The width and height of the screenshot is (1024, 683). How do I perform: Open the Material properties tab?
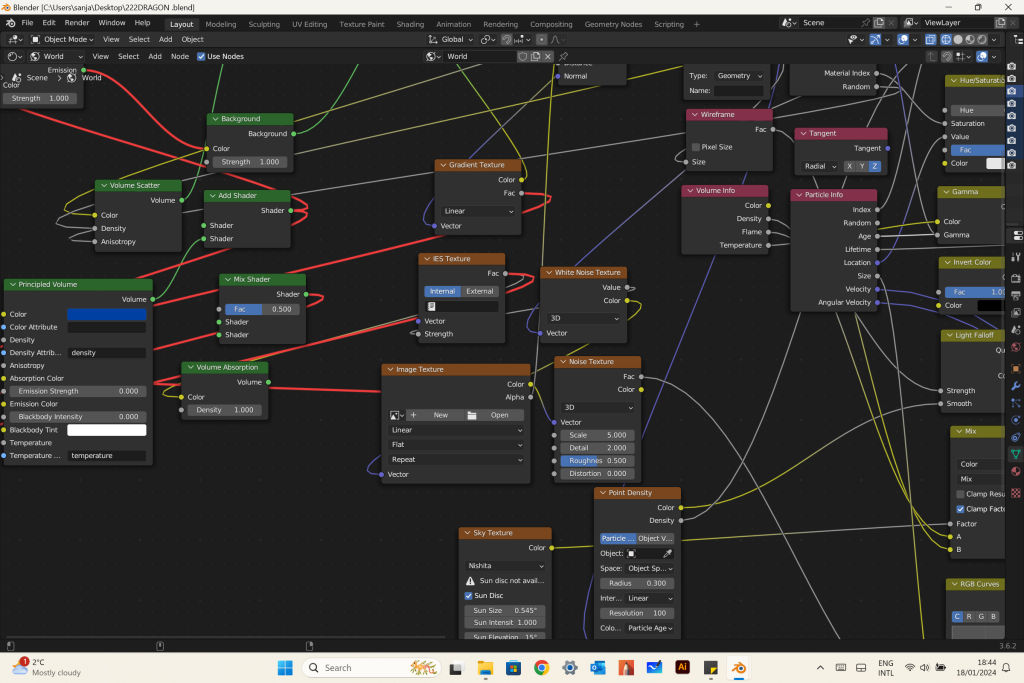point(1016,471)
